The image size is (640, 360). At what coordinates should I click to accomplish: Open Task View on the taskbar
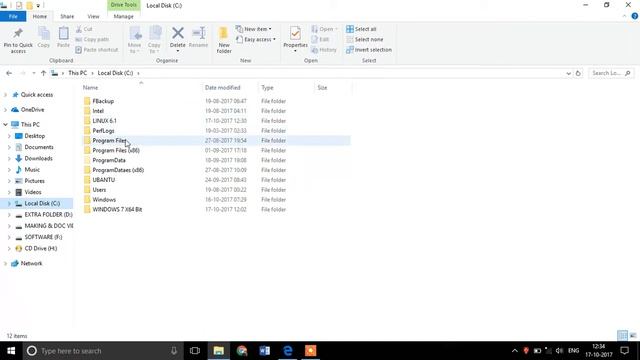195,351
